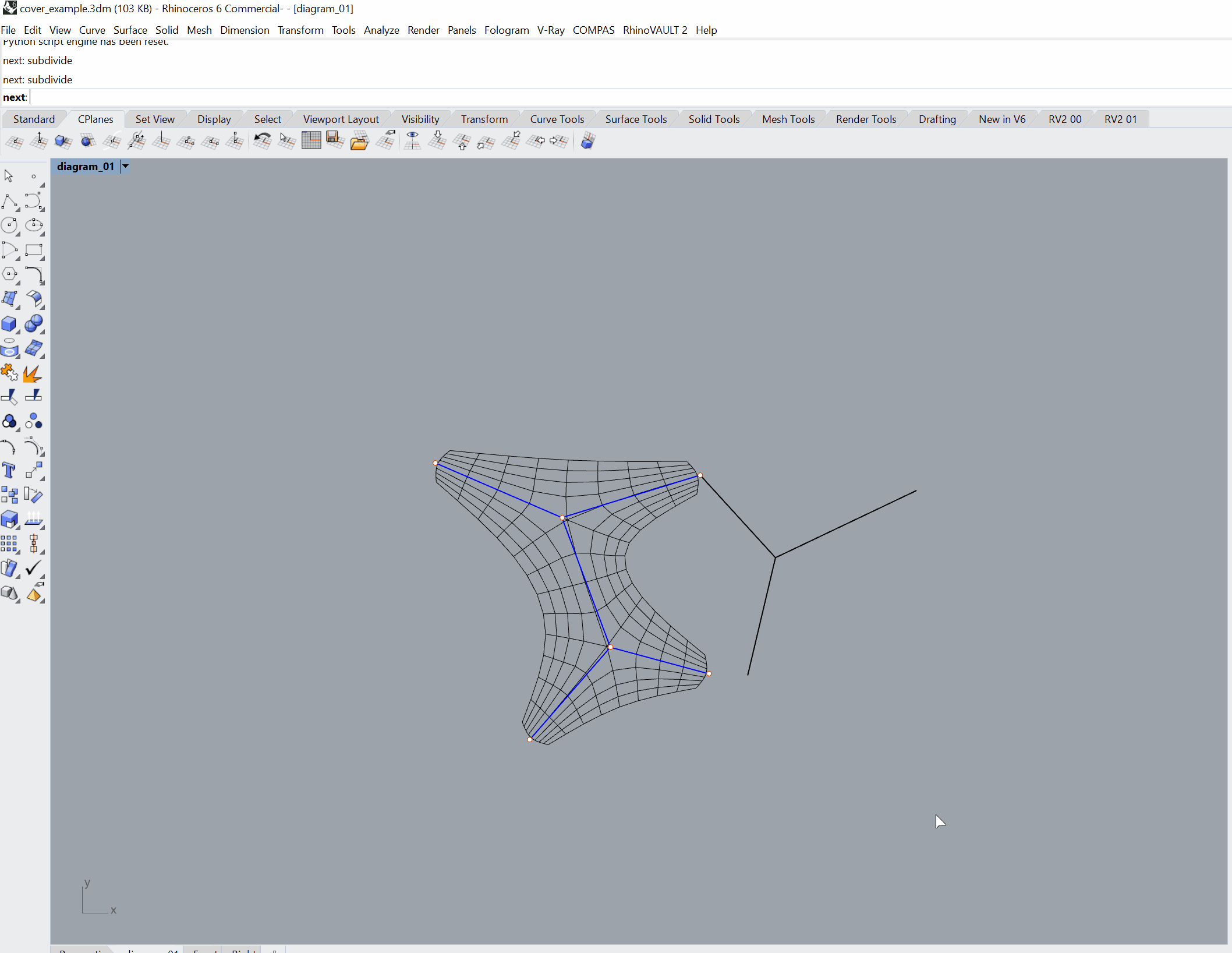Viewport: 1232px width, 953px height.
Task: Click the Set CPlane elevation icon
Action: coord(39,140)
